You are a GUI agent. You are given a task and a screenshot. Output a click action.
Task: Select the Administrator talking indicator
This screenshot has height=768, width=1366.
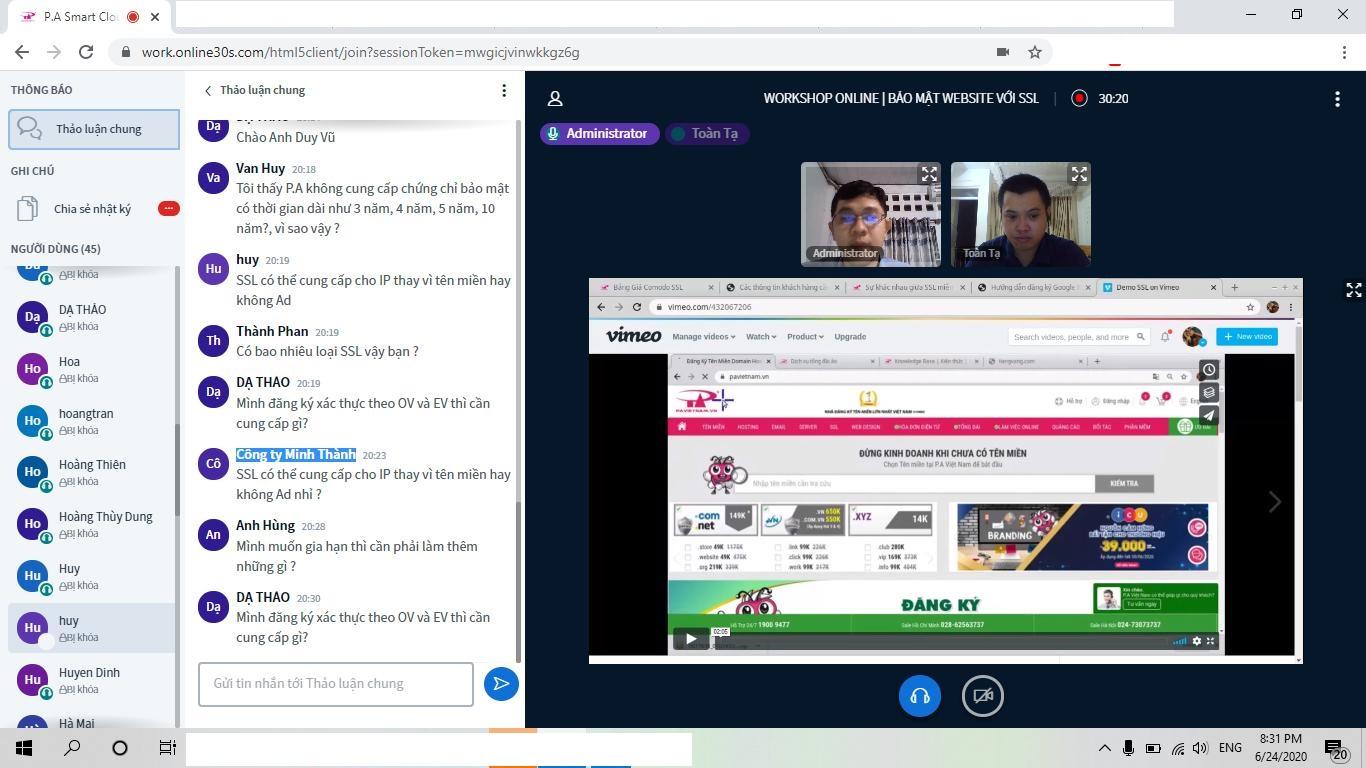pyautogui.click(x=599, y=133)
